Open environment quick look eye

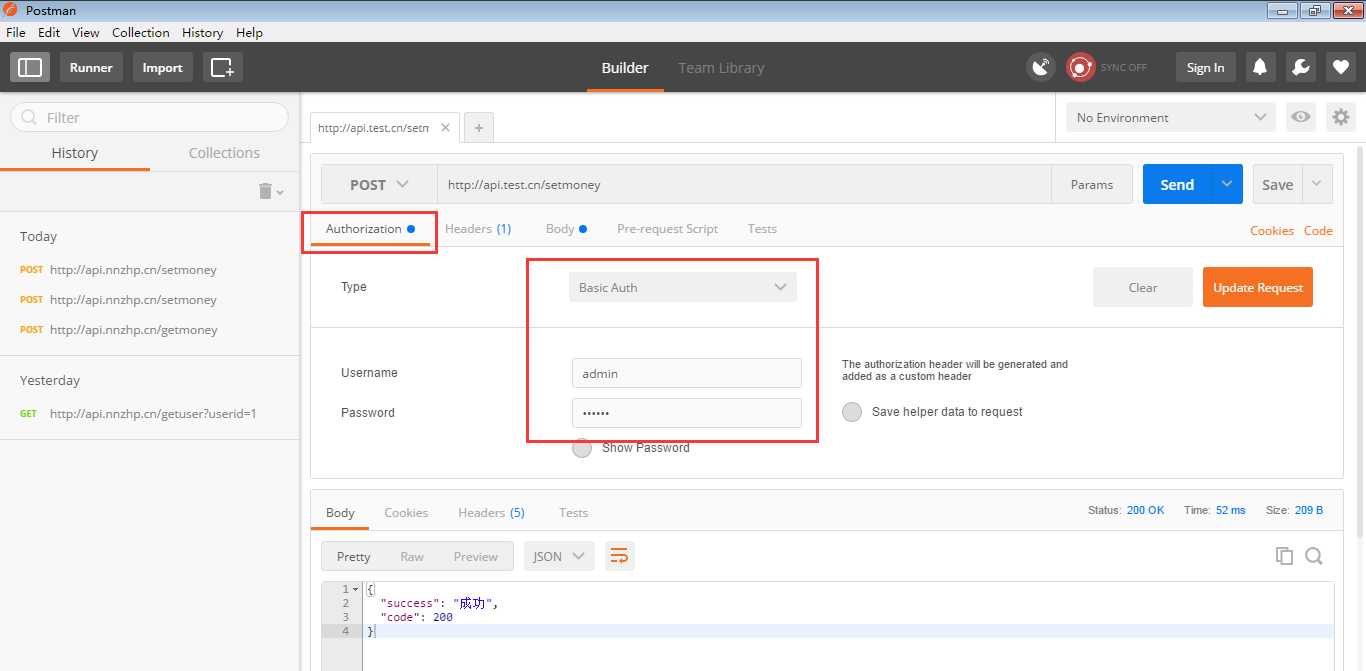[x=1300, y=117]
